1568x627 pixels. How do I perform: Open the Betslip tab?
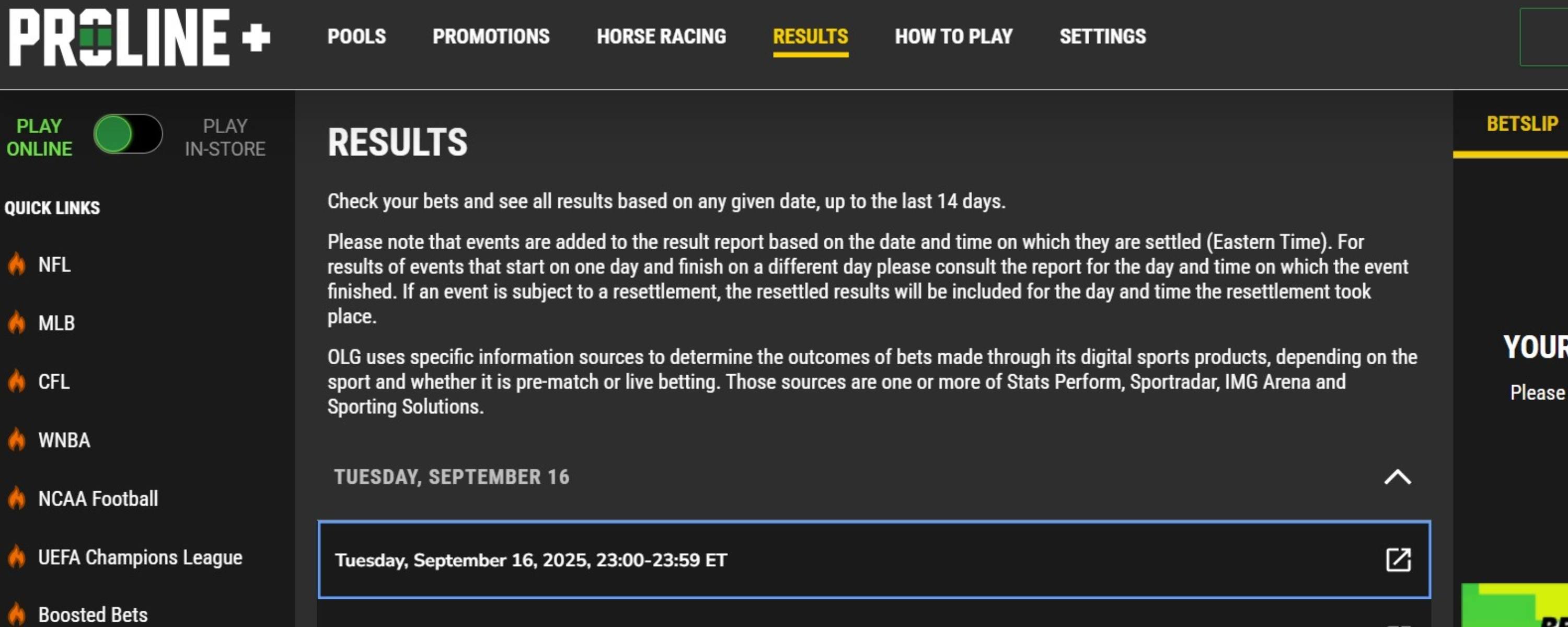tap(1521, 124)
